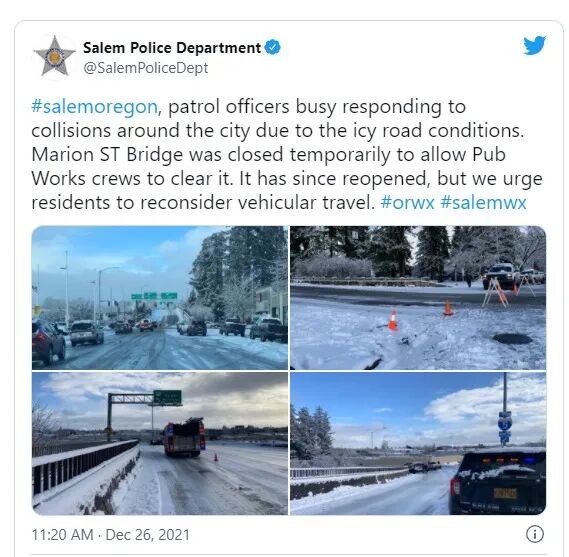Open the #orwx hashtag

[407, 202]
